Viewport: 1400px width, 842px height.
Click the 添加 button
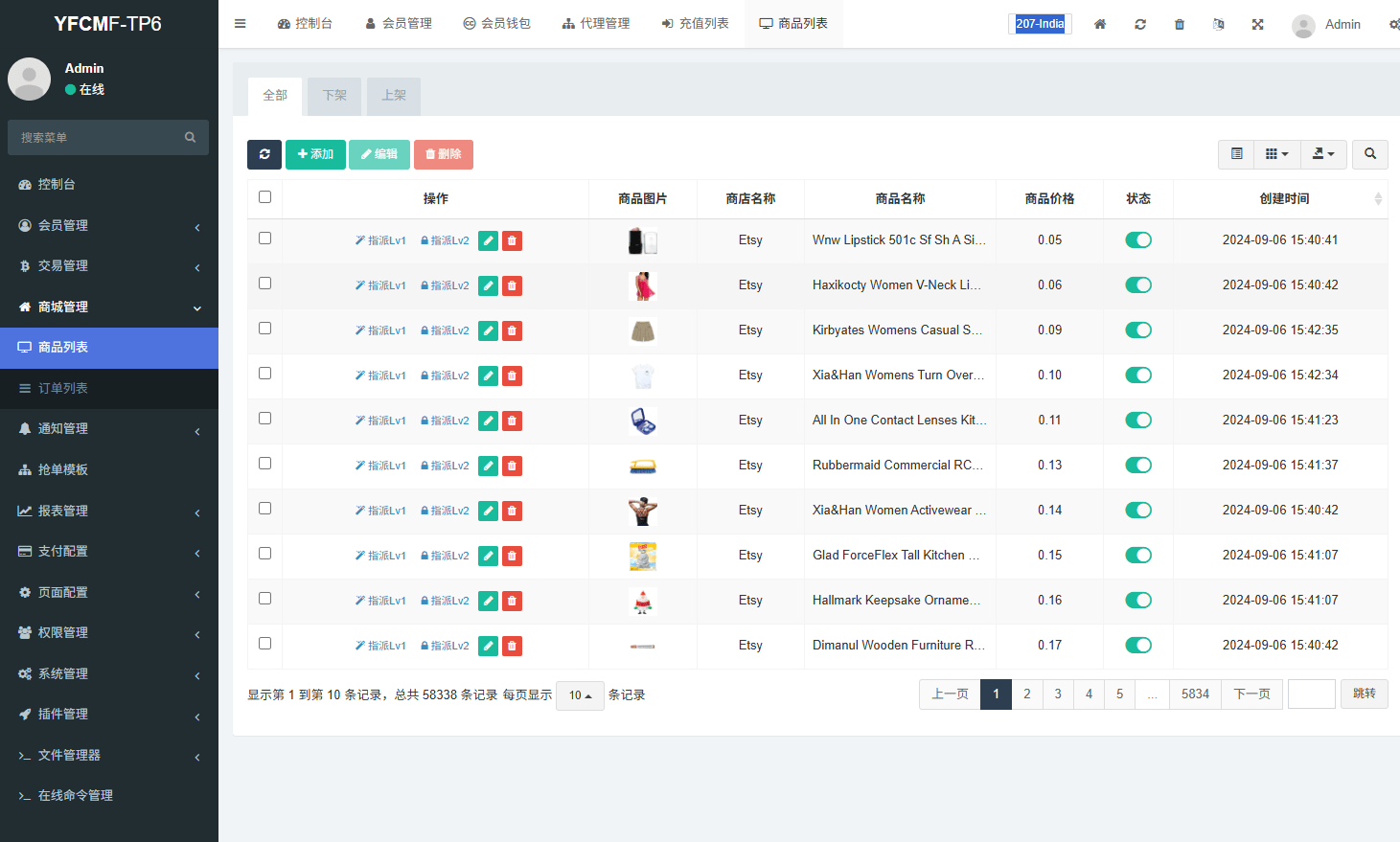click(315, 154)
